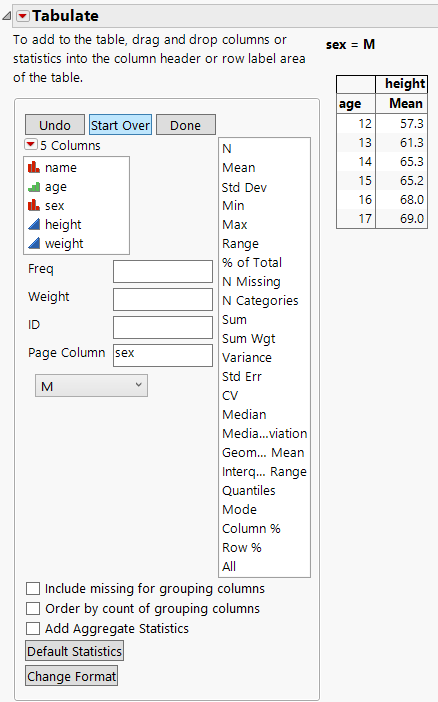Select the Interq... Range statistic
Viewport: 438px width, 702px height.
264,471
